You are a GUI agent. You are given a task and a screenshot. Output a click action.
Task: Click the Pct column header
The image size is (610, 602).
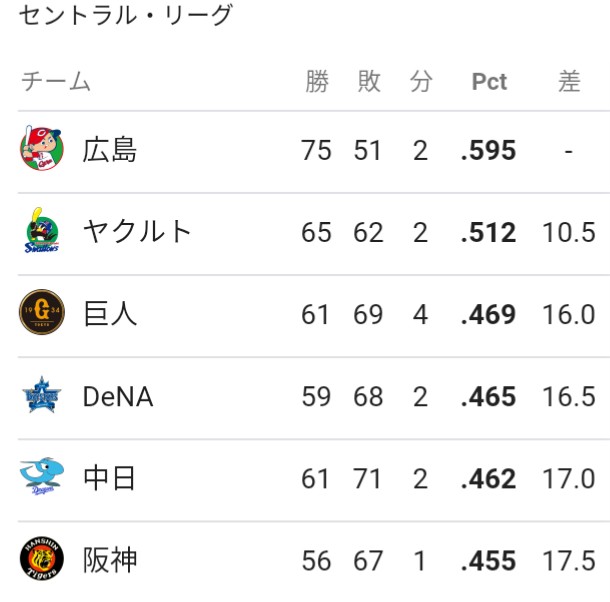coord(489,82)
